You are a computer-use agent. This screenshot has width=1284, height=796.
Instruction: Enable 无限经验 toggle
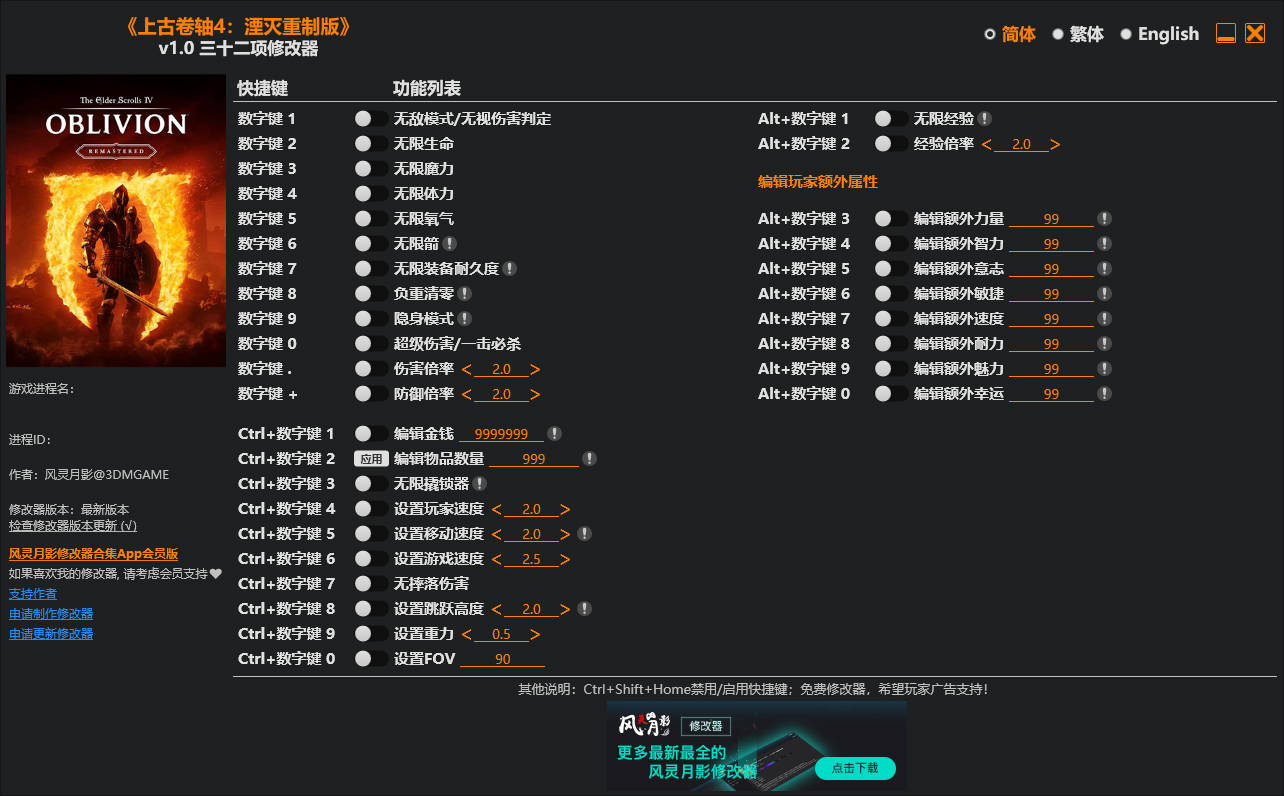(x=891, y=118)
